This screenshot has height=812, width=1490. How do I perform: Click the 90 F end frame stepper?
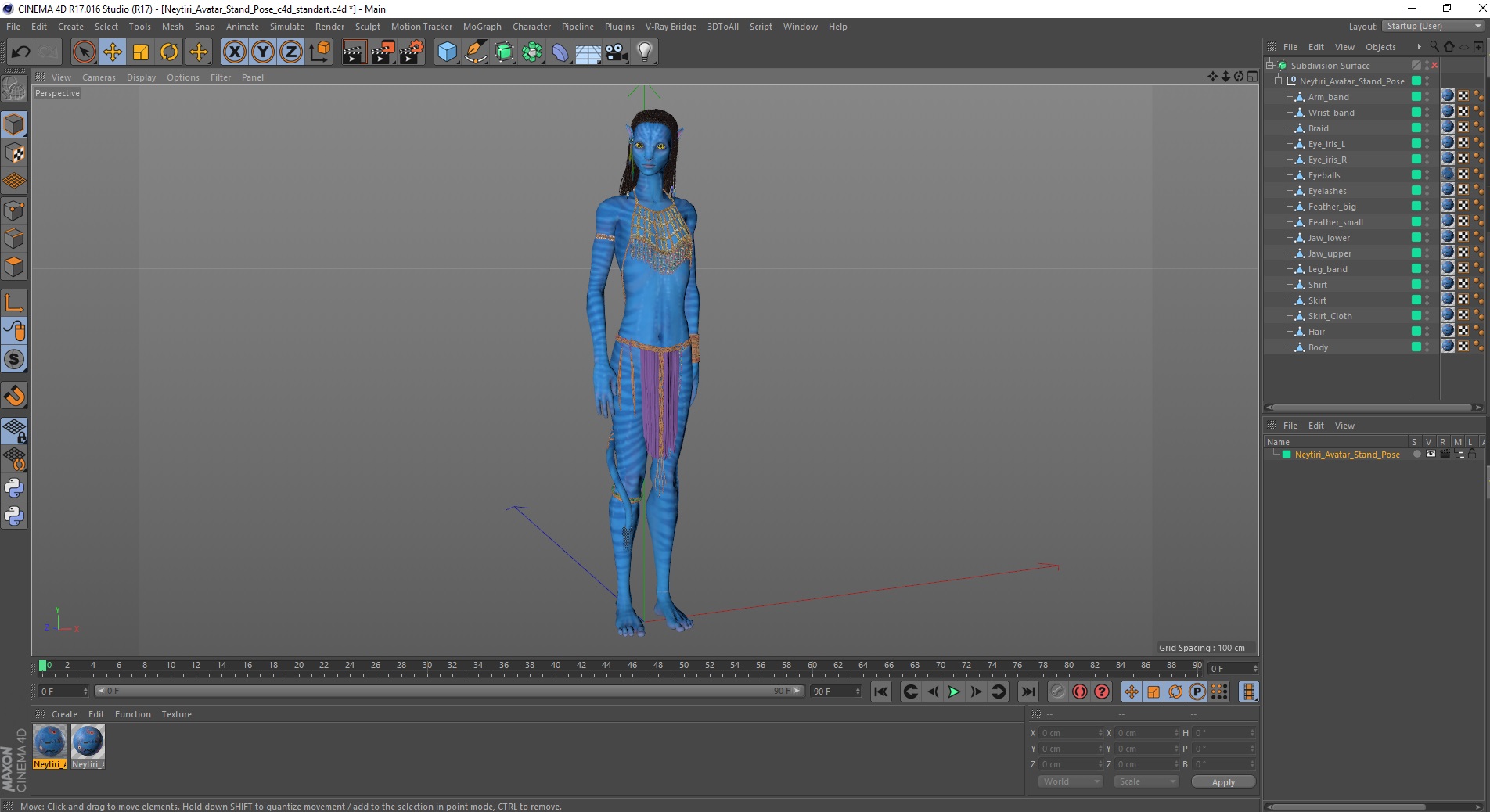coord(858,692)
